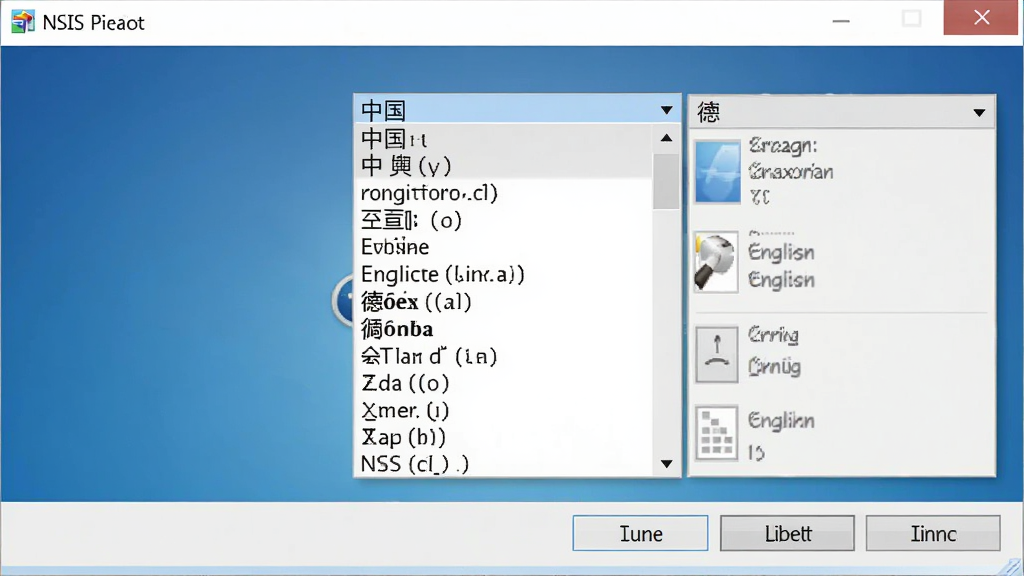Select the '中 輿 (y)' list entry
The image size is (1024, 576).
504,165
